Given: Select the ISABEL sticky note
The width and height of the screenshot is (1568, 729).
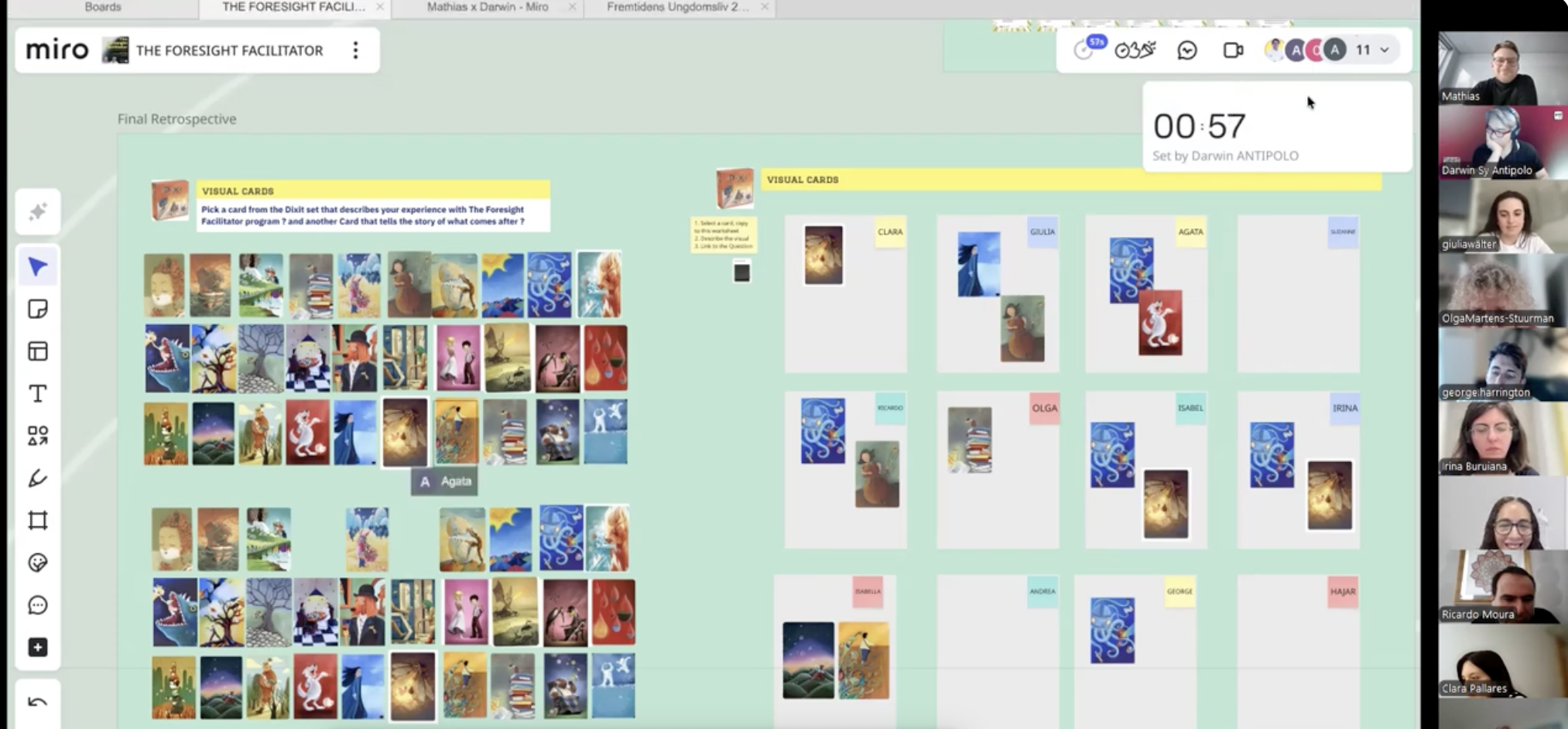Looking at the screenshot, I should (1190, 409).
